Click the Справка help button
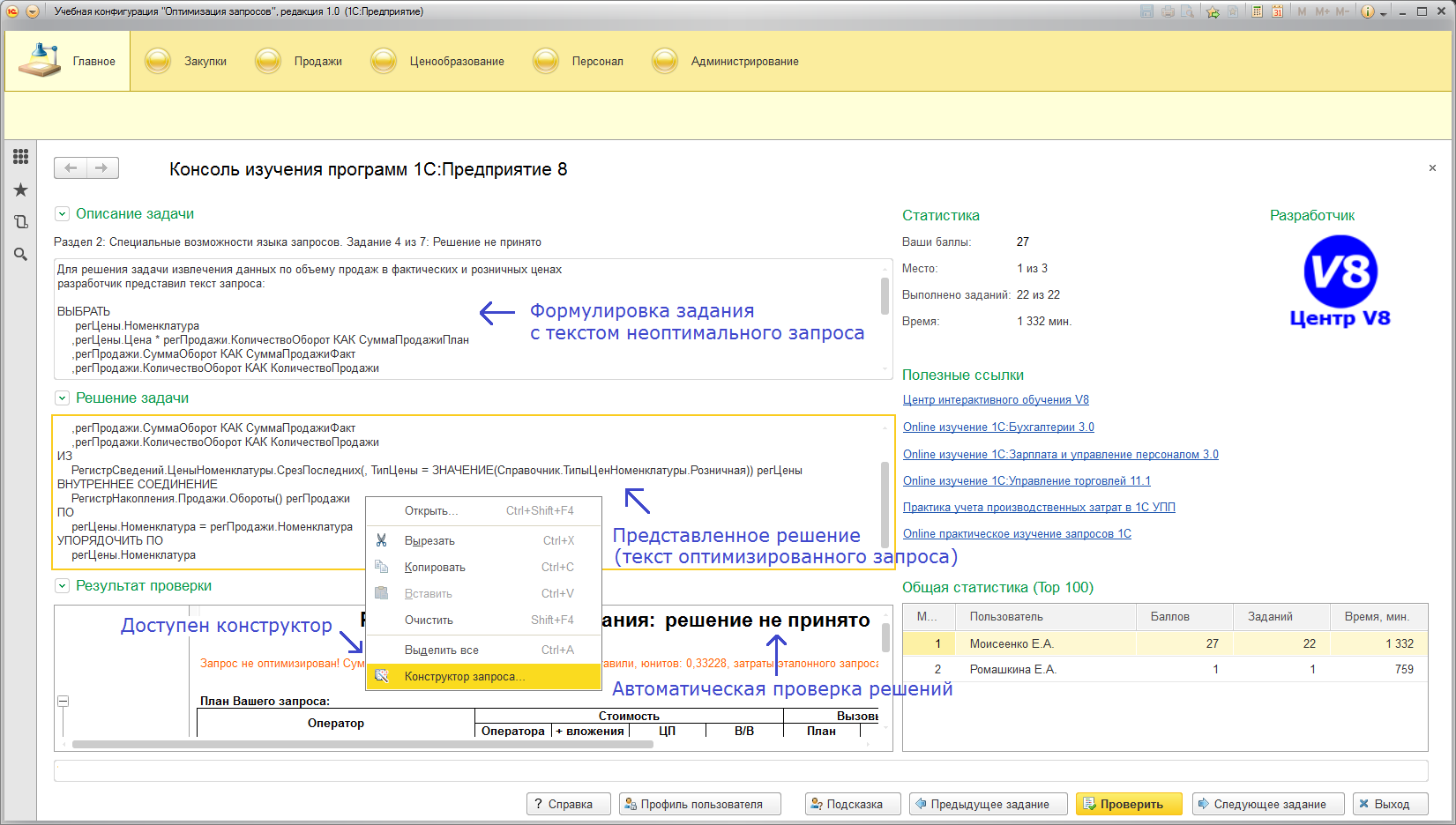1456x825 pixels. tap(570, 804)
